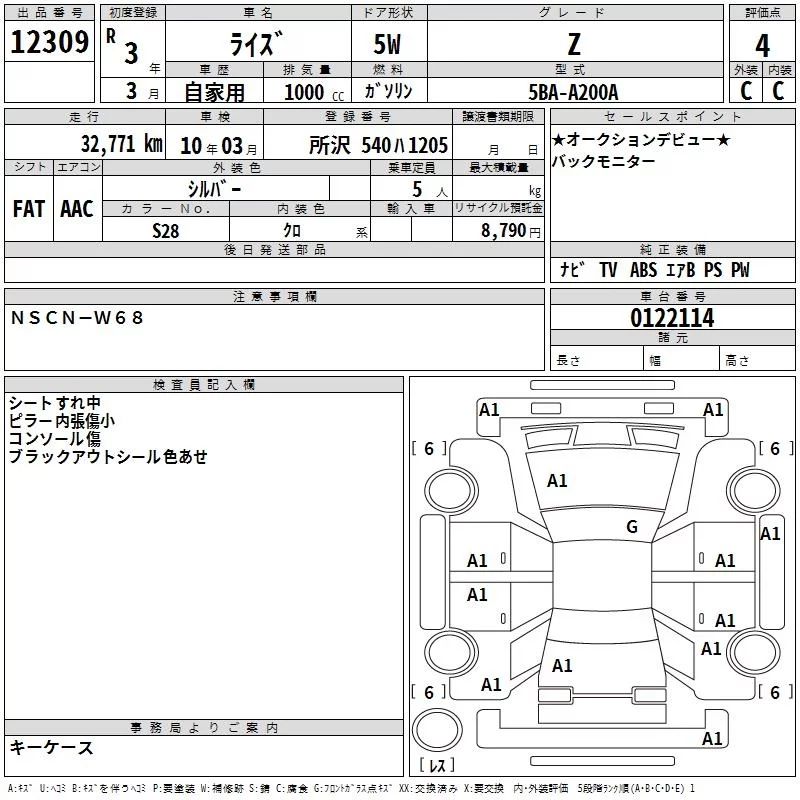Viewport: 800px width, 800px height.
Task: Click the recycle deposit 8,790 value
Action: tap(504, 230)
